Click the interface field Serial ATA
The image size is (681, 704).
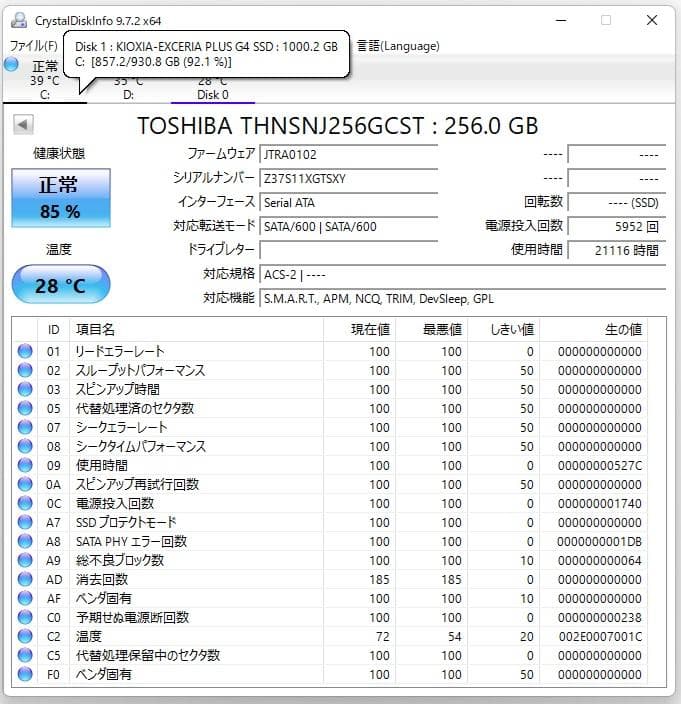[x=349, y=202]
